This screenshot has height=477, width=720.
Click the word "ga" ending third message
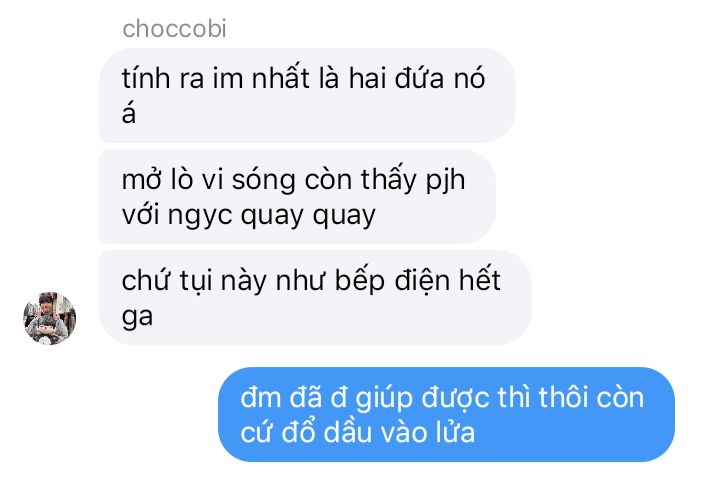(x=137, y=317)
